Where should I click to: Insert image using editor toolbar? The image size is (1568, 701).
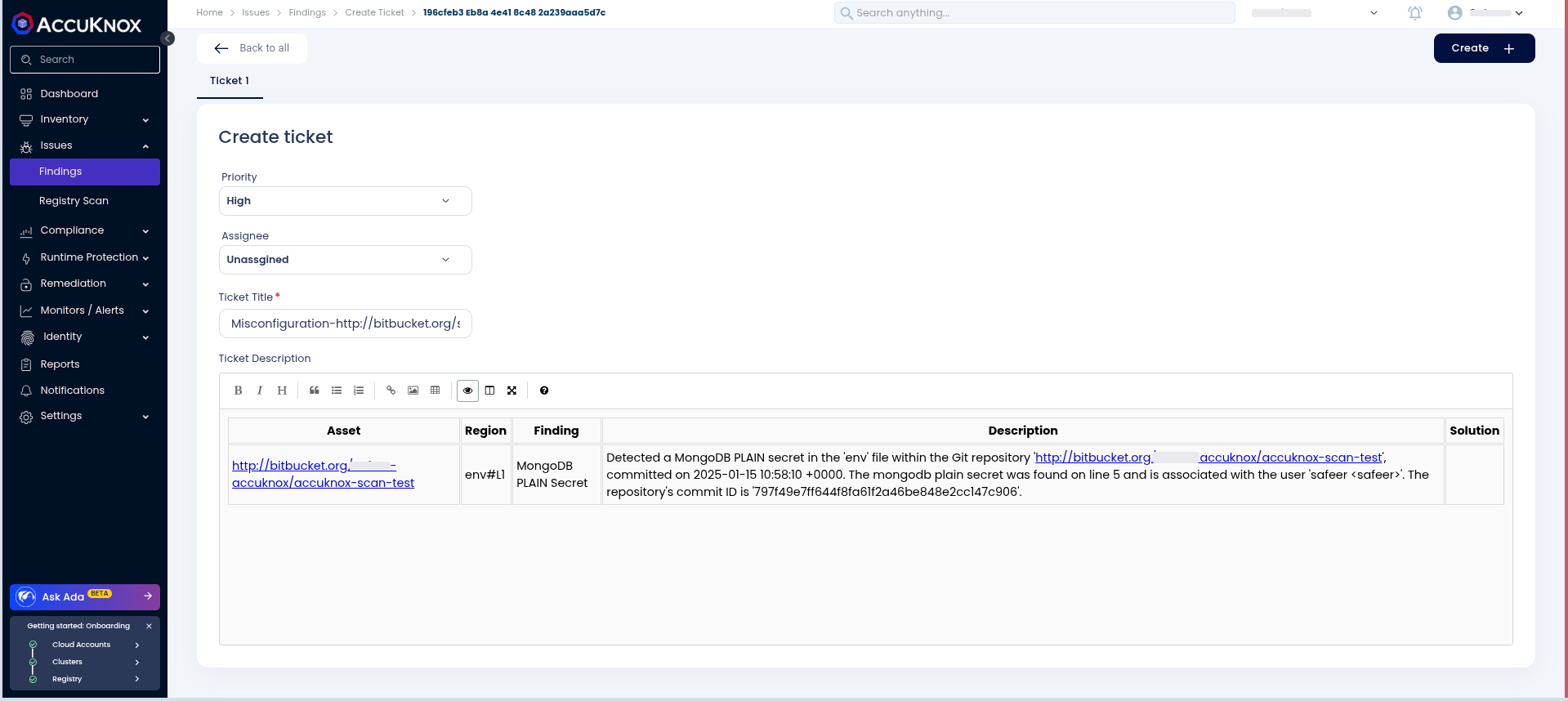click(x=413, y=391)
